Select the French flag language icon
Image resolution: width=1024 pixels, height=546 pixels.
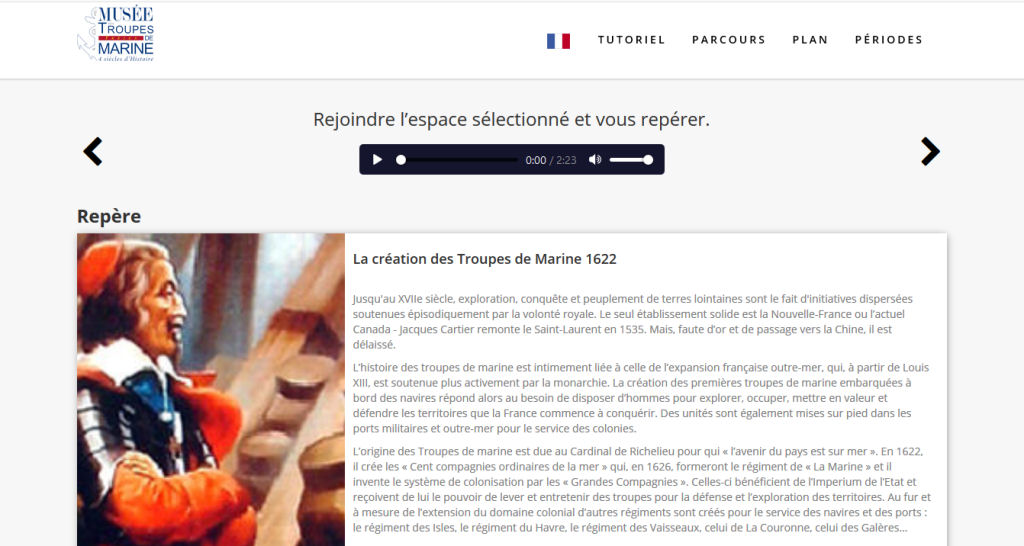[x=558, y=40]
